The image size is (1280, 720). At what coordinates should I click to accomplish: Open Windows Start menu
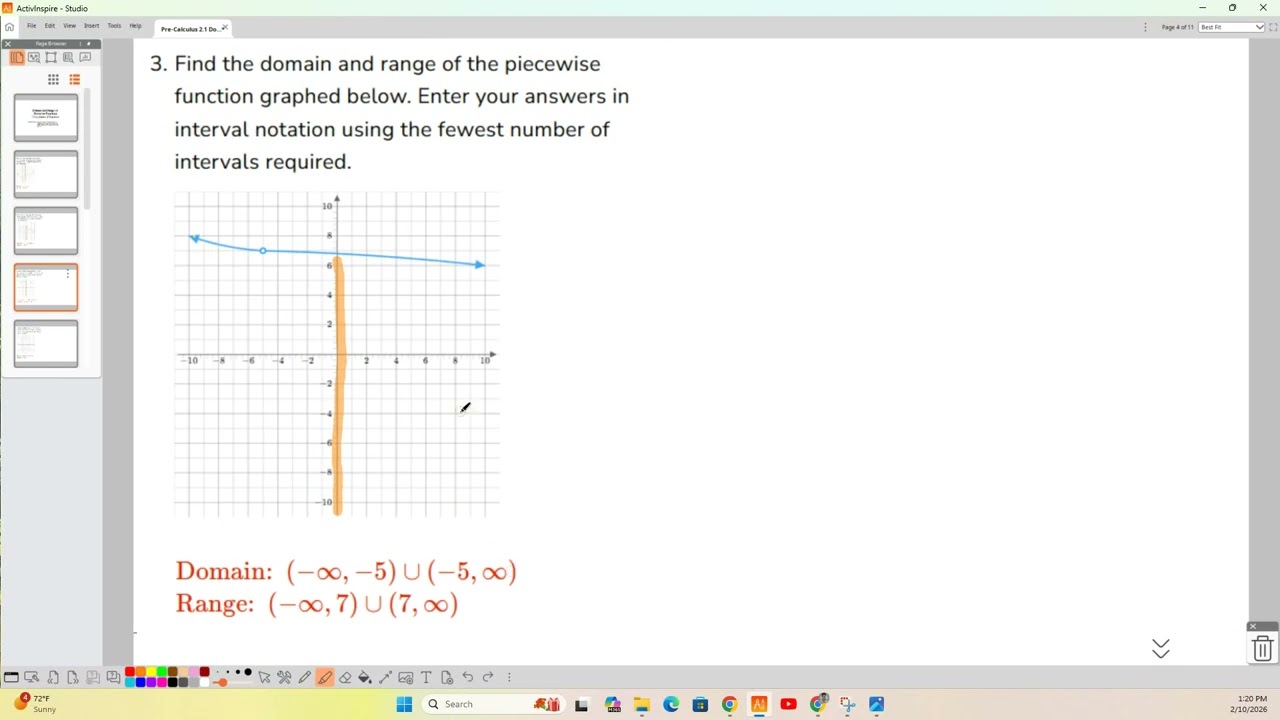point(404,704)
